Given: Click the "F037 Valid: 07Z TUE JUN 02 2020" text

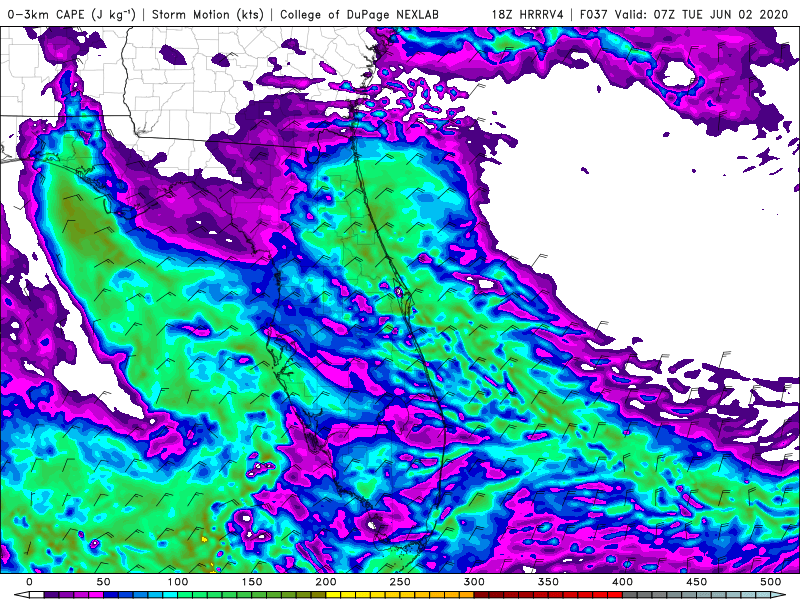Looking at the screenshot, I should pyautogui.click(x=684, y=14).
